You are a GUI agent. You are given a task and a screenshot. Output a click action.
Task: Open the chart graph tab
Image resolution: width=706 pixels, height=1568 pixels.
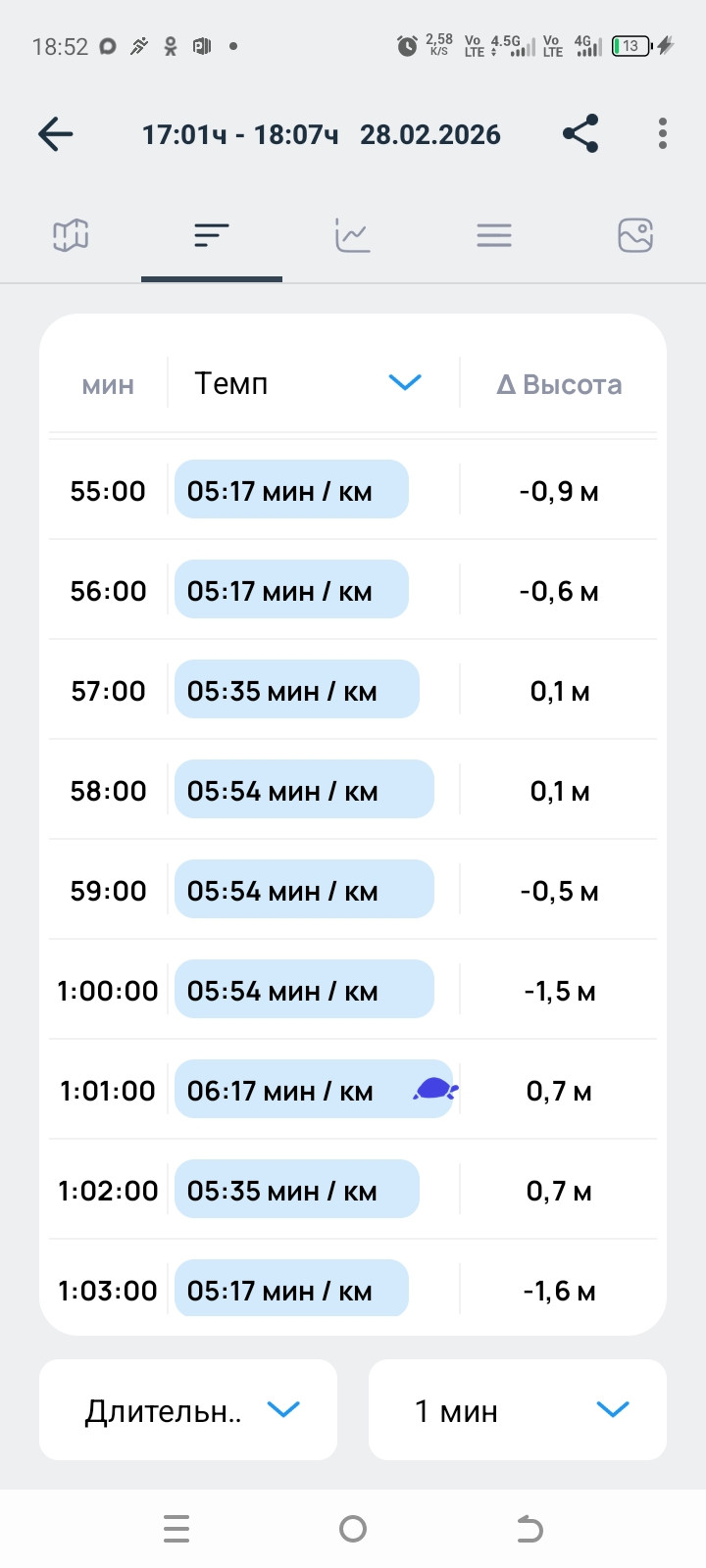[353, 235]
